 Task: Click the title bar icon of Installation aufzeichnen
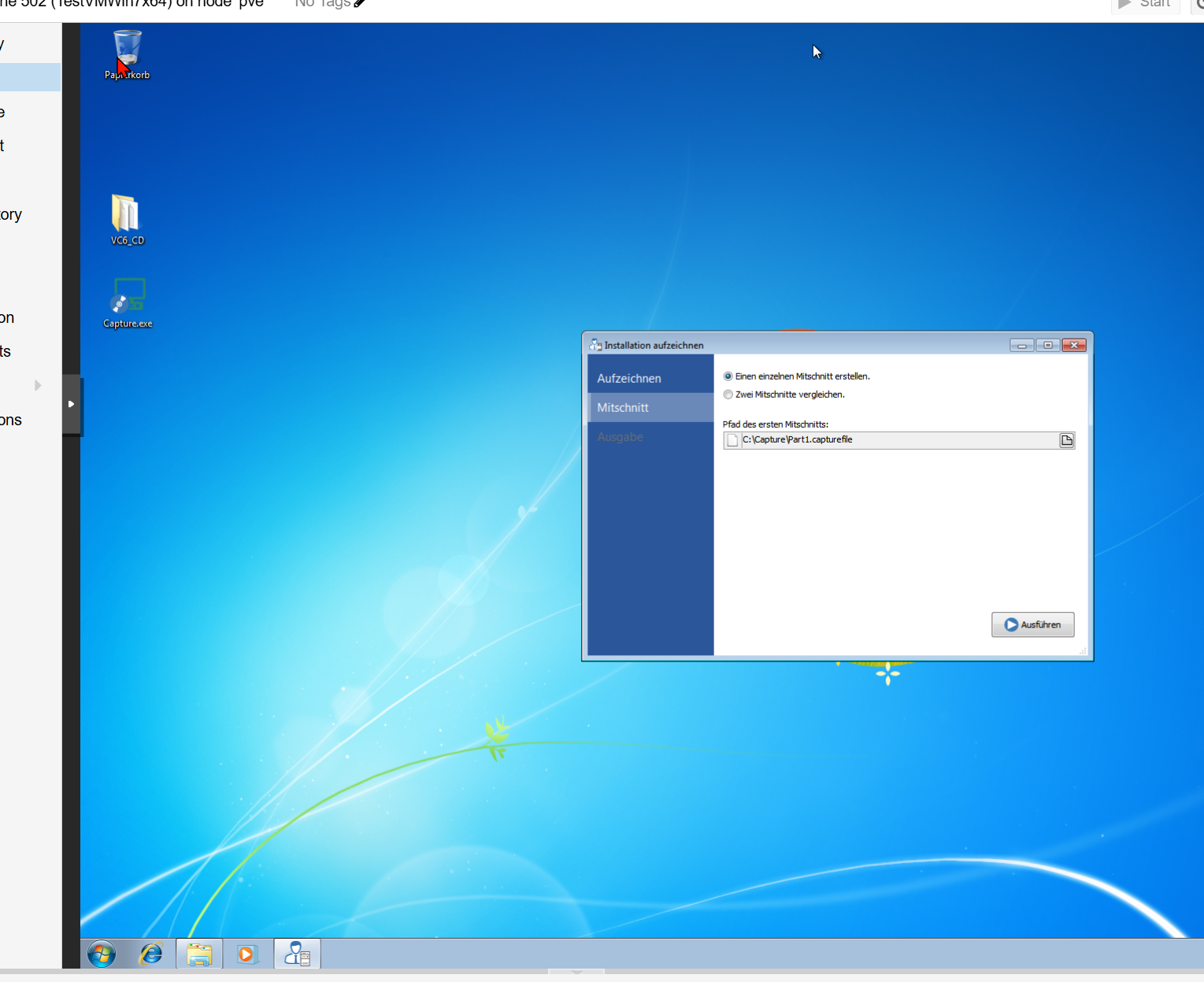[x=595, y=345]
